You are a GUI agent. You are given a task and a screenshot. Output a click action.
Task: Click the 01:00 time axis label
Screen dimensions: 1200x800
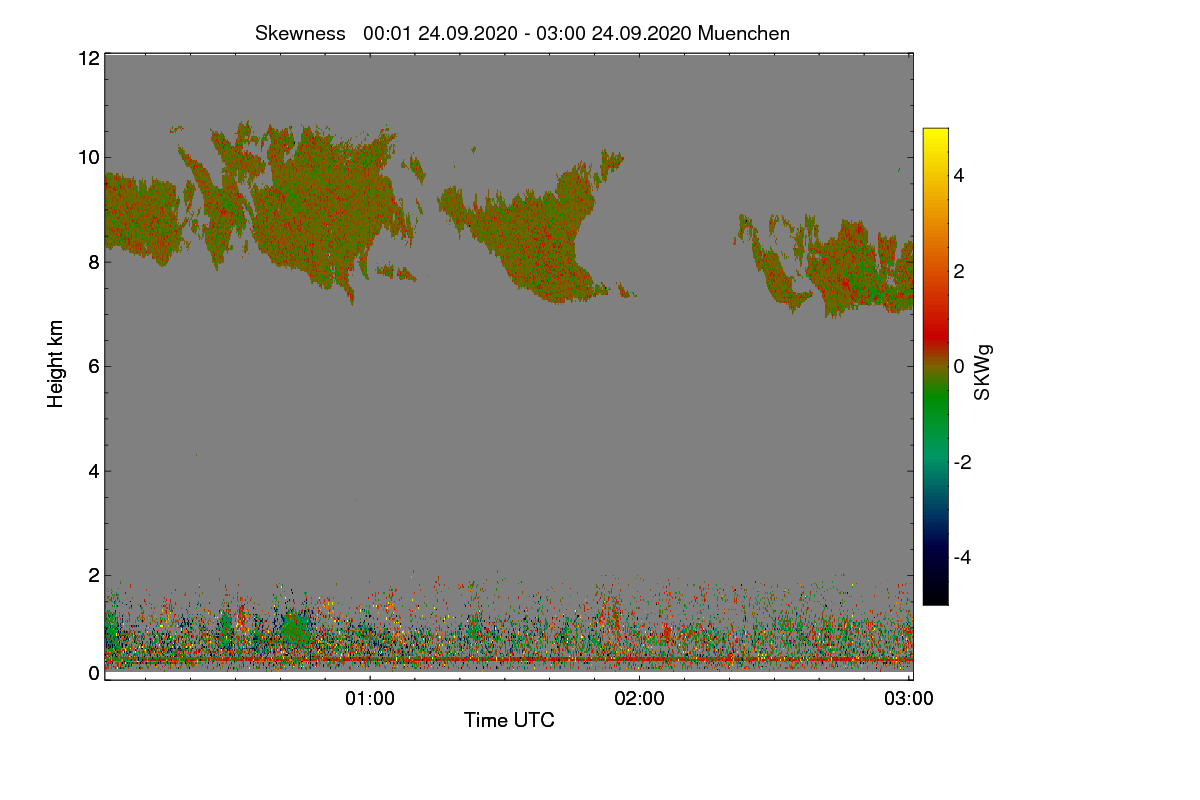(x=370, y=699)
